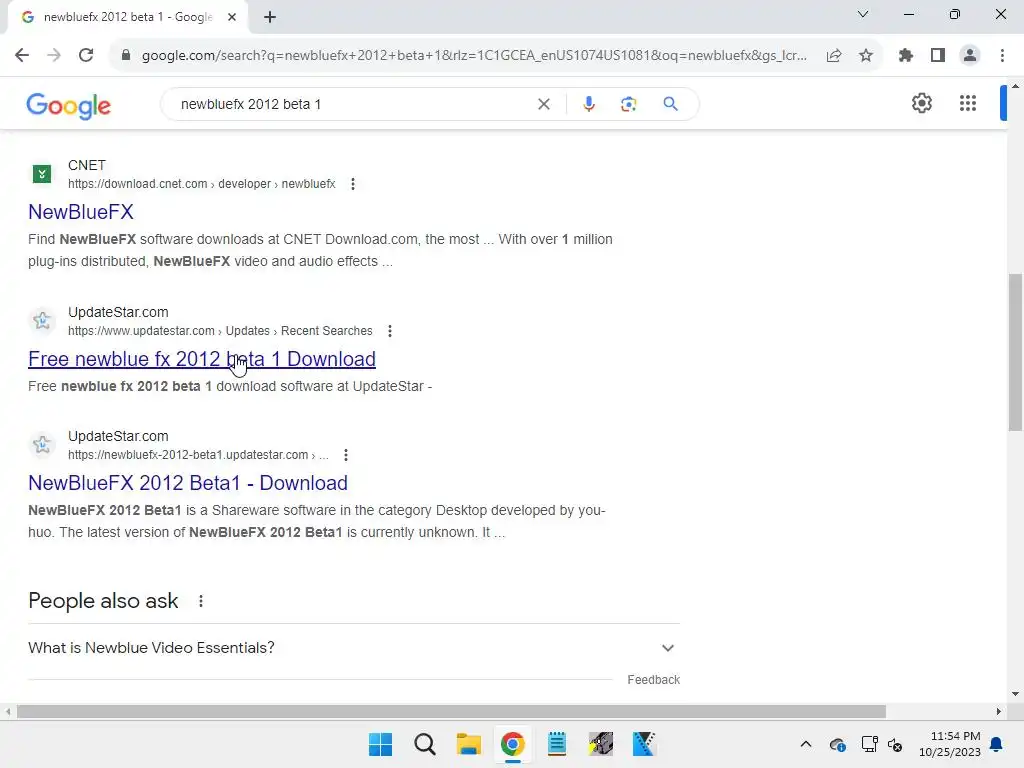Close the newbluefx Google tab
Viewport: 1024px width, 768px height.
[232, 17]
